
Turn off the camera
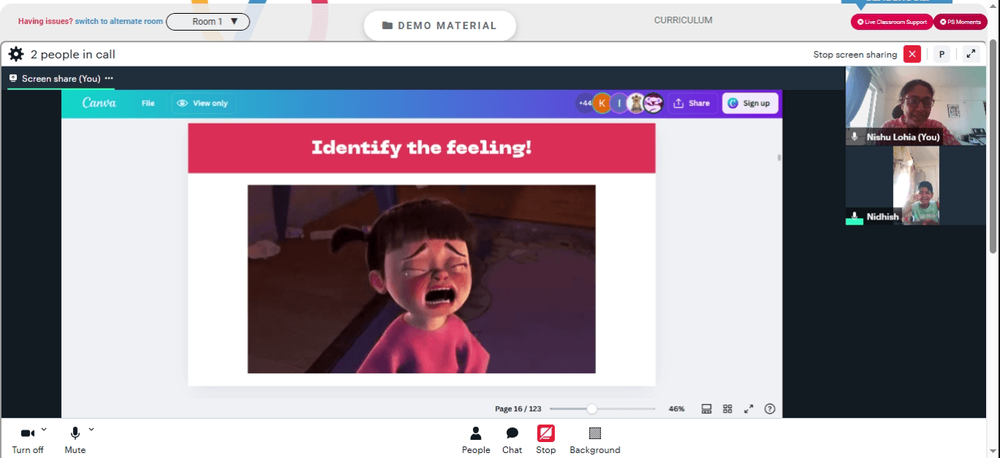click(27, 440)
